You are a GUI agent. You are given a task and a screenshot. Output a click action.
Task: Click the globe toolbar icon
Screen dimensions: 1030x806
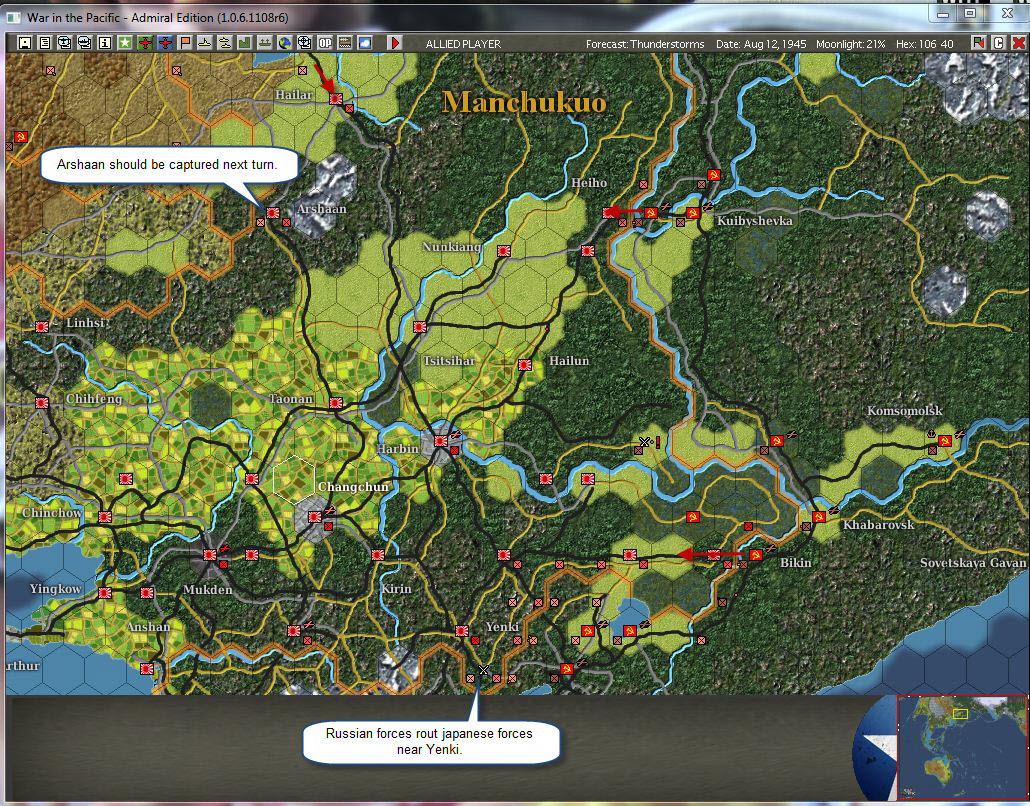pyautogui.click(x=284, y=43)
